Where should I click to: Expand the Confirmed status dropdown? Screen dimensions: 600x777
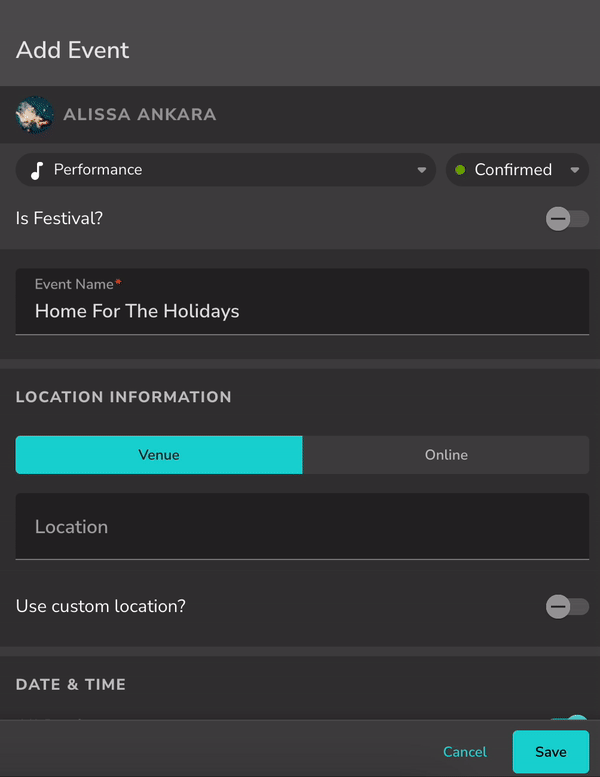[x=517, y=170]
